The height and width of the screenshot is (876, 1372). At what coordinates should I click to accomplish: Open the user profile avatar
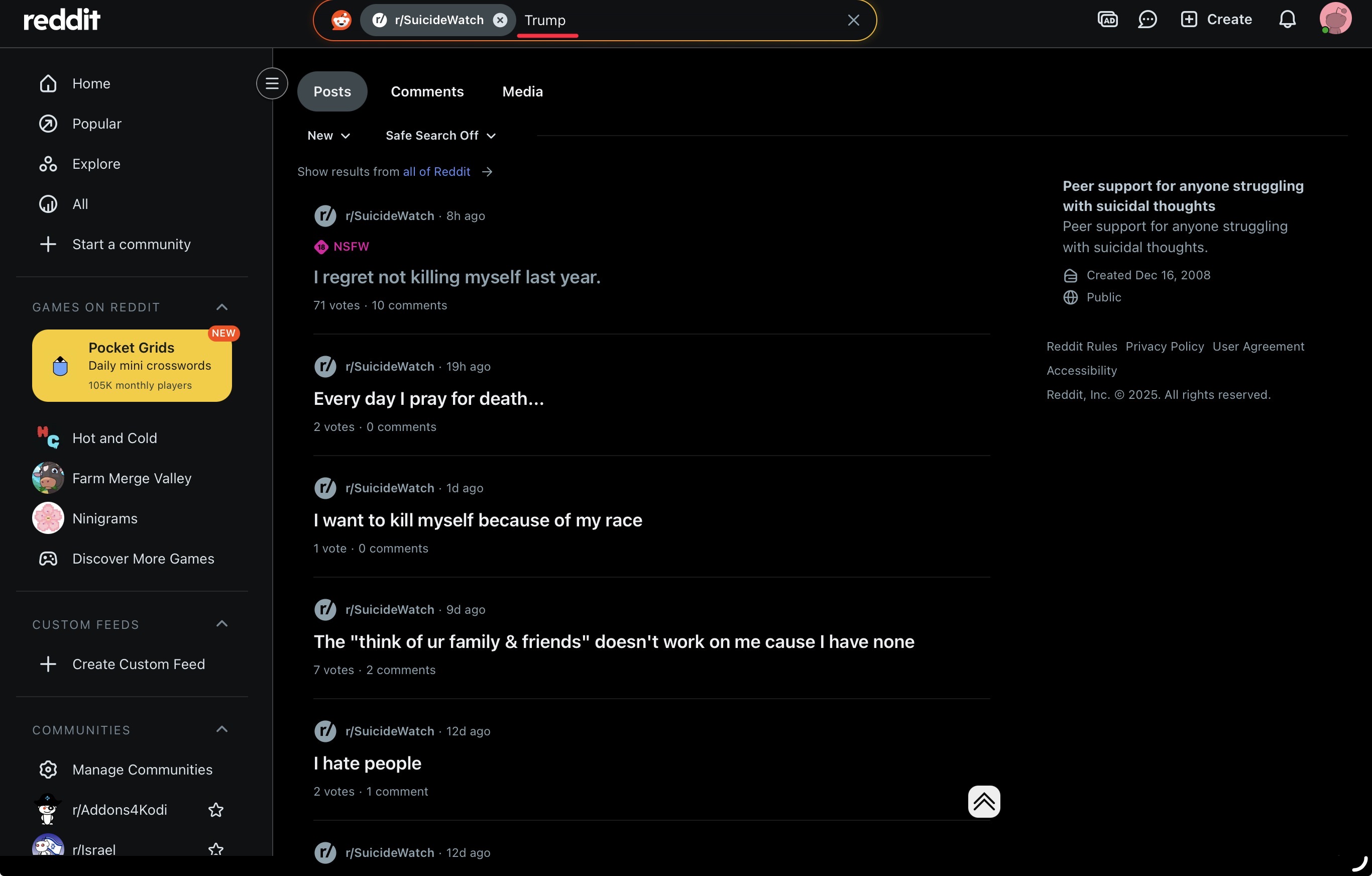coord(1335,19)
